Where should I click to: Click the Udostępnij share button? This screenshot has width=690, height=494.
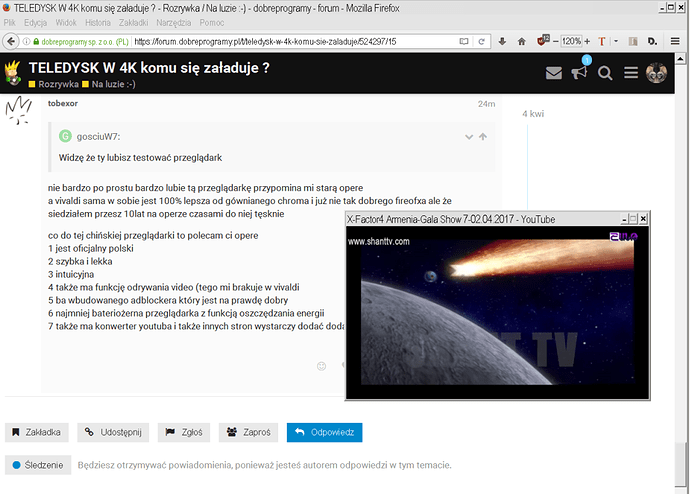click(x=114, y=432)
